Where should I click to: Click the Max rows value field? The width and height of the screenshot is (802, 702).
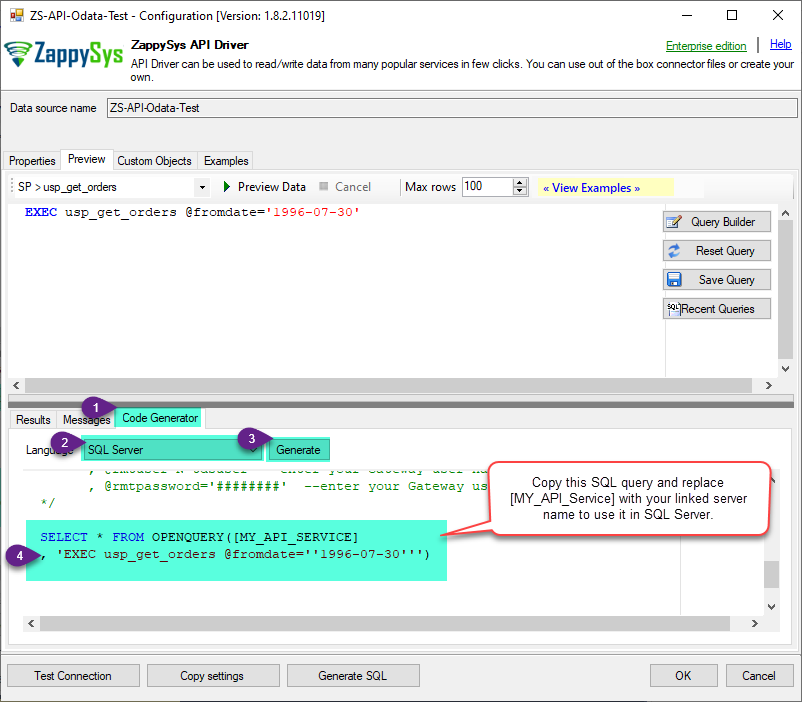coord(487,186)
